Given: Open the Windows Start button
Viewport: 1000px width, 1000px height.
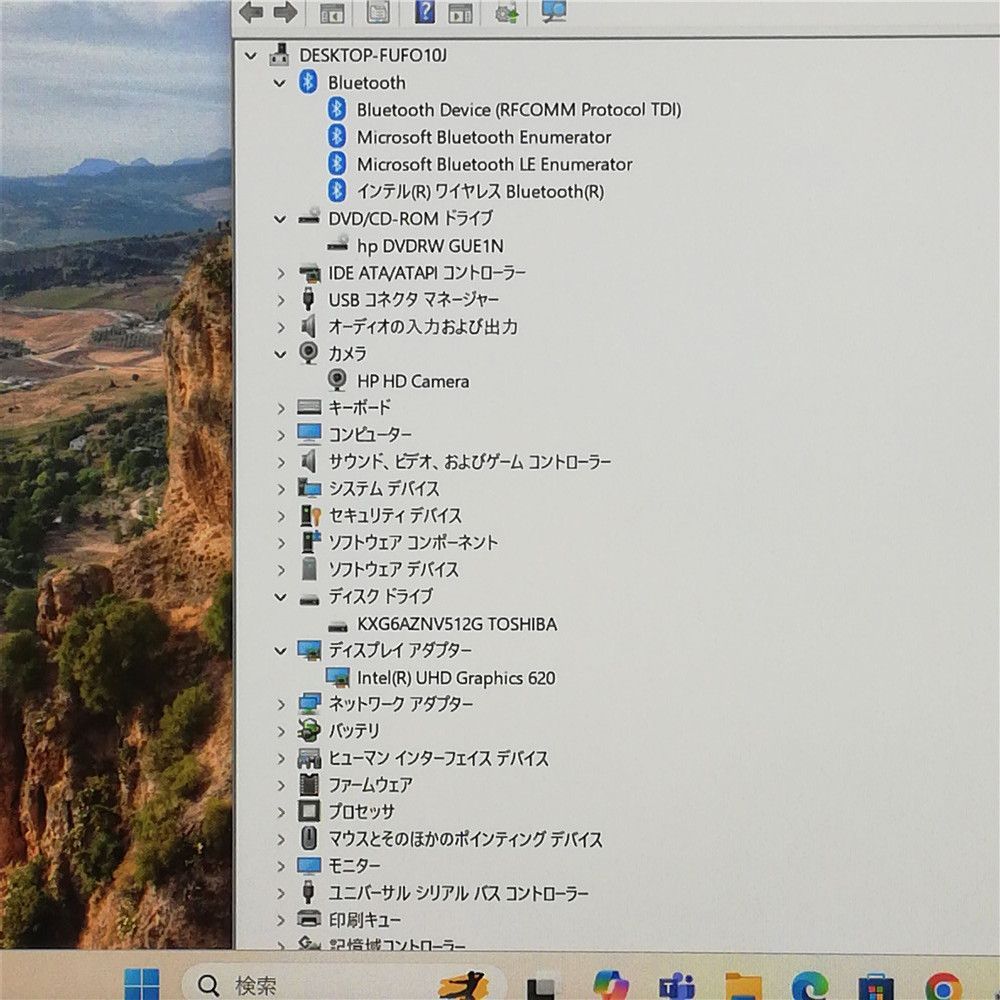Looking at the screenshot, I should [141, 985].
